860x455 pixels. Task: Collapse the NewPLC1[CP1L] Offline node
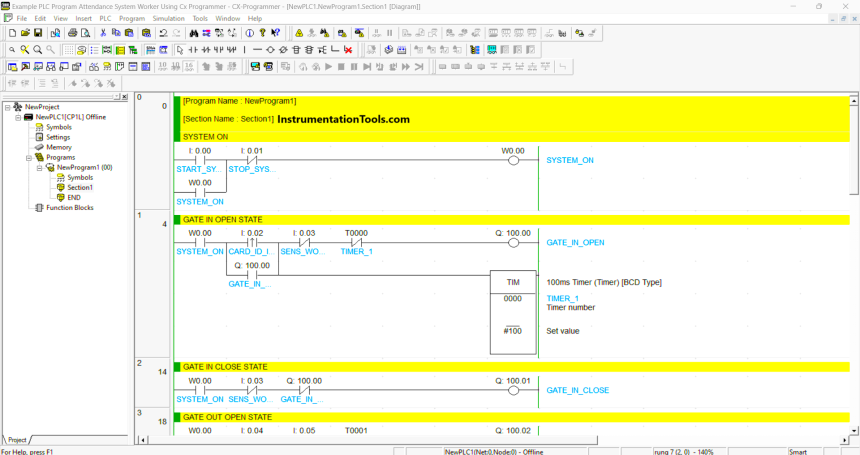[18, 117]
